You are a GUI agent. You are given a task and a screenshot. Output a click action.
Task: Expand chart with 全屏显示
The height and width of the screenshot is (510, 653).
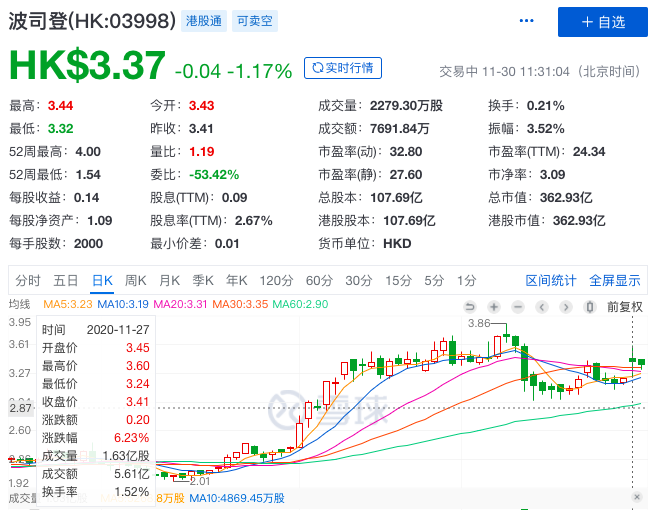point(615,281)
